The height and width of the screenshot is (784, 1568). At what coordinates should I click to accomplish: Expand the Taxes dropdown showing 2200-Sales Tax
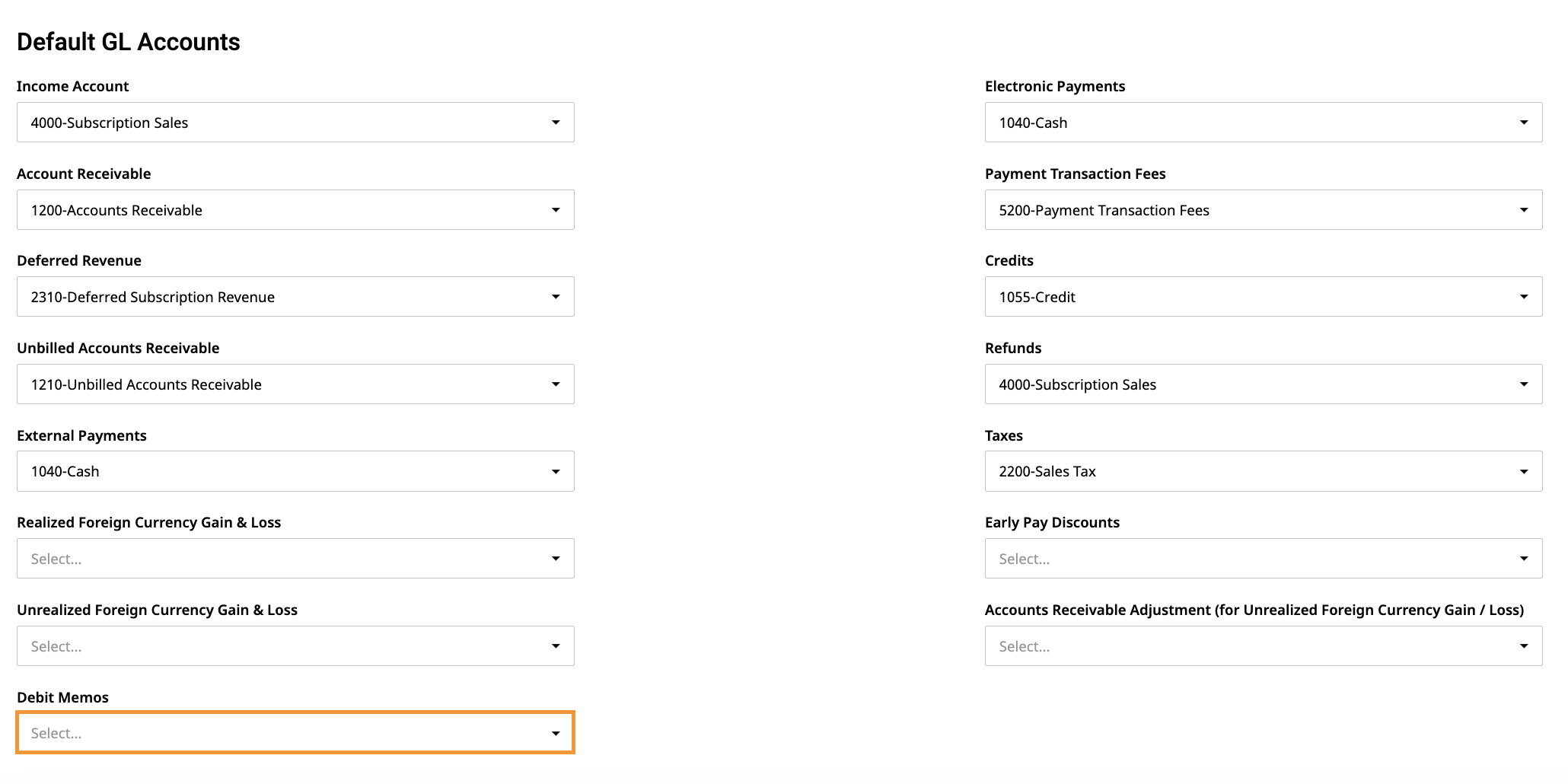tap(1264, 471)
